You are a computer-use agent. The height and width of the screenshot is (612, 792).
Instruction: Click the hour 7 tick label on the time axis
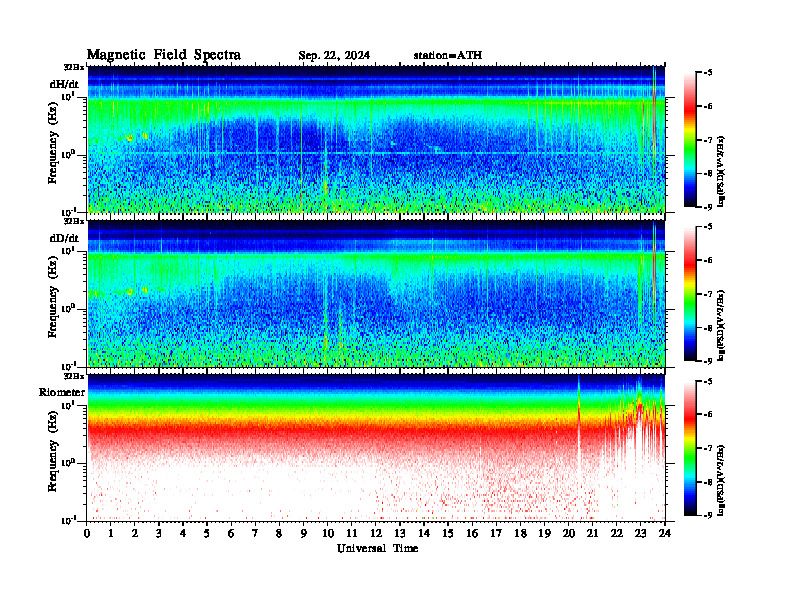255,533
